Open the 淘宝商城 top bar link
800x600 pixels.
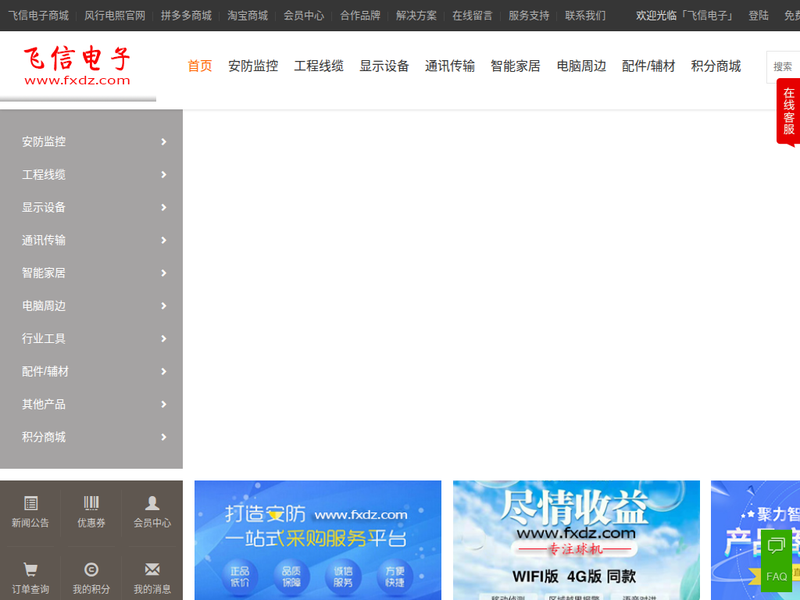(x=247, y=16)
